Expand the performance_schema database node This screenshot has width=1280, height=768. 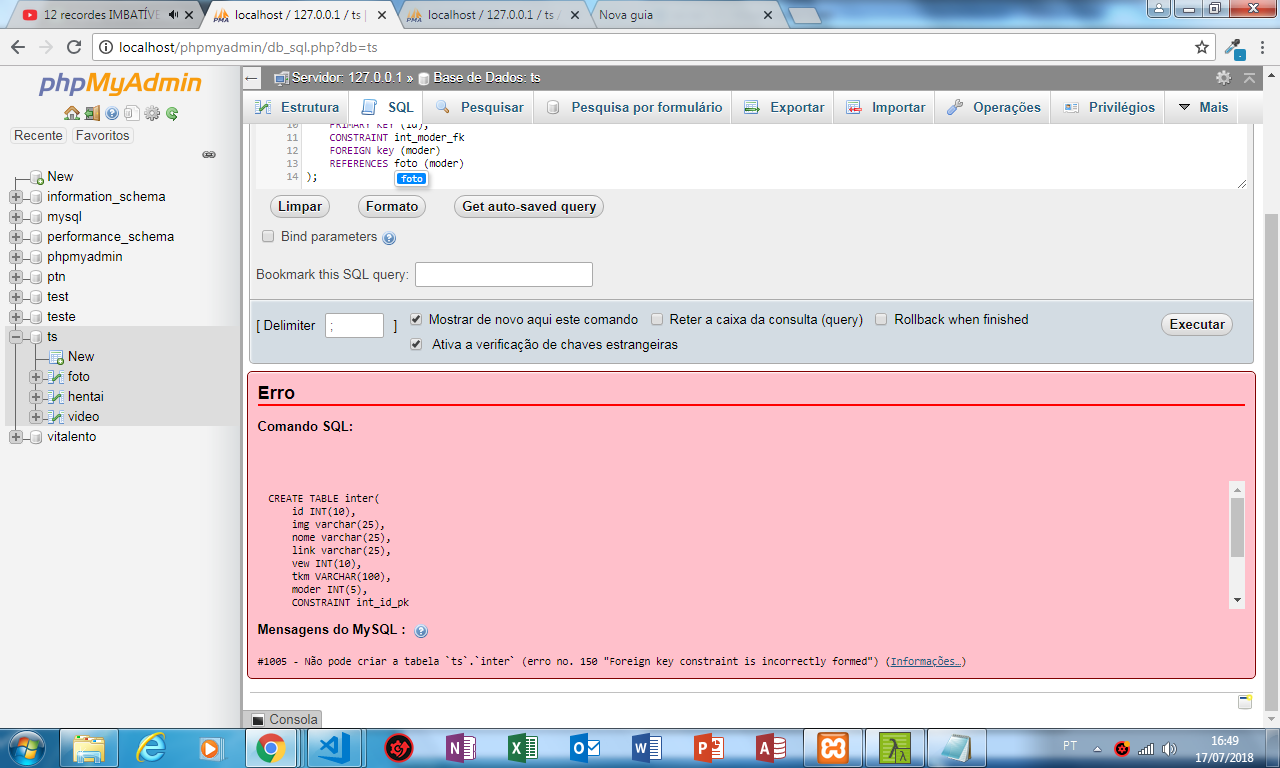(x=16, y=237)
